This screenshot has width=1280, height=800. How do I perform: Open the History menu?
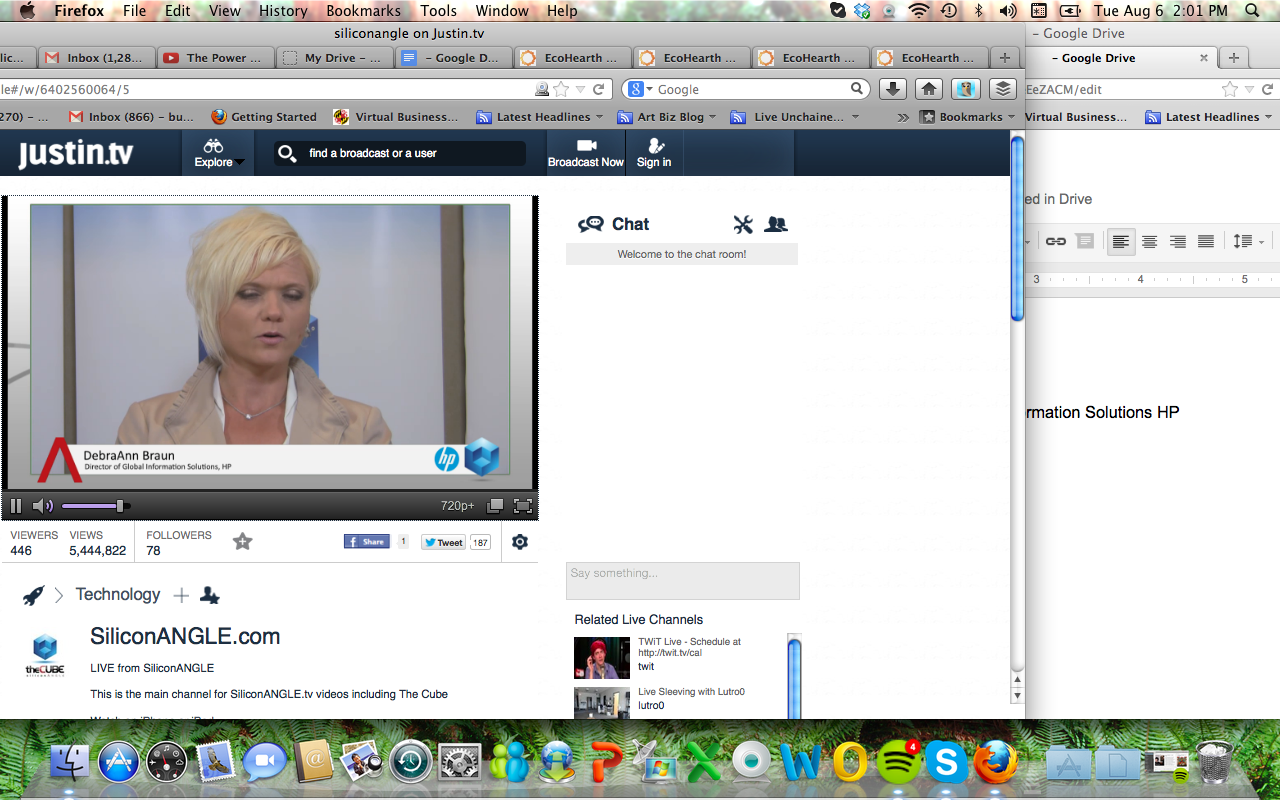click(283, 11)
